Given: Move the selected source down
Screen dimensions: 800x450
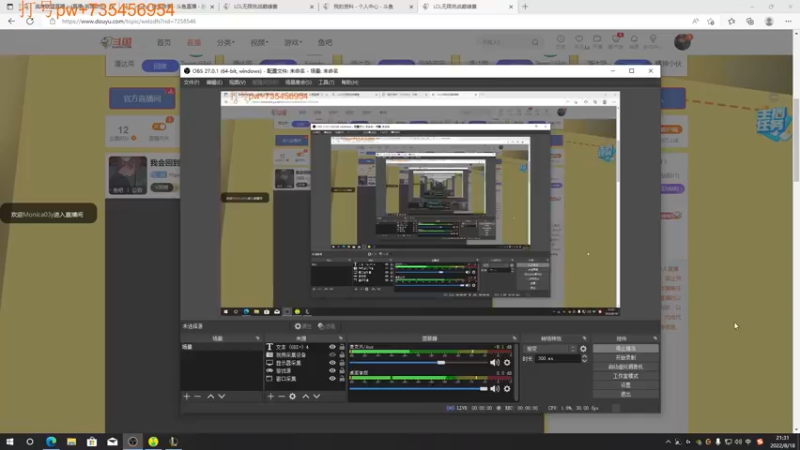Looking at the screenshot, I should 317,396.
